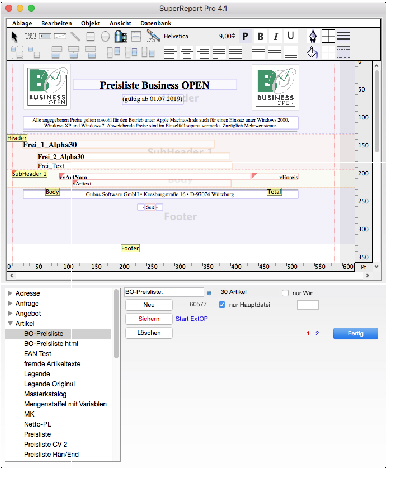
Task: Expand the Adresse tree node
Action: point(10,293)
